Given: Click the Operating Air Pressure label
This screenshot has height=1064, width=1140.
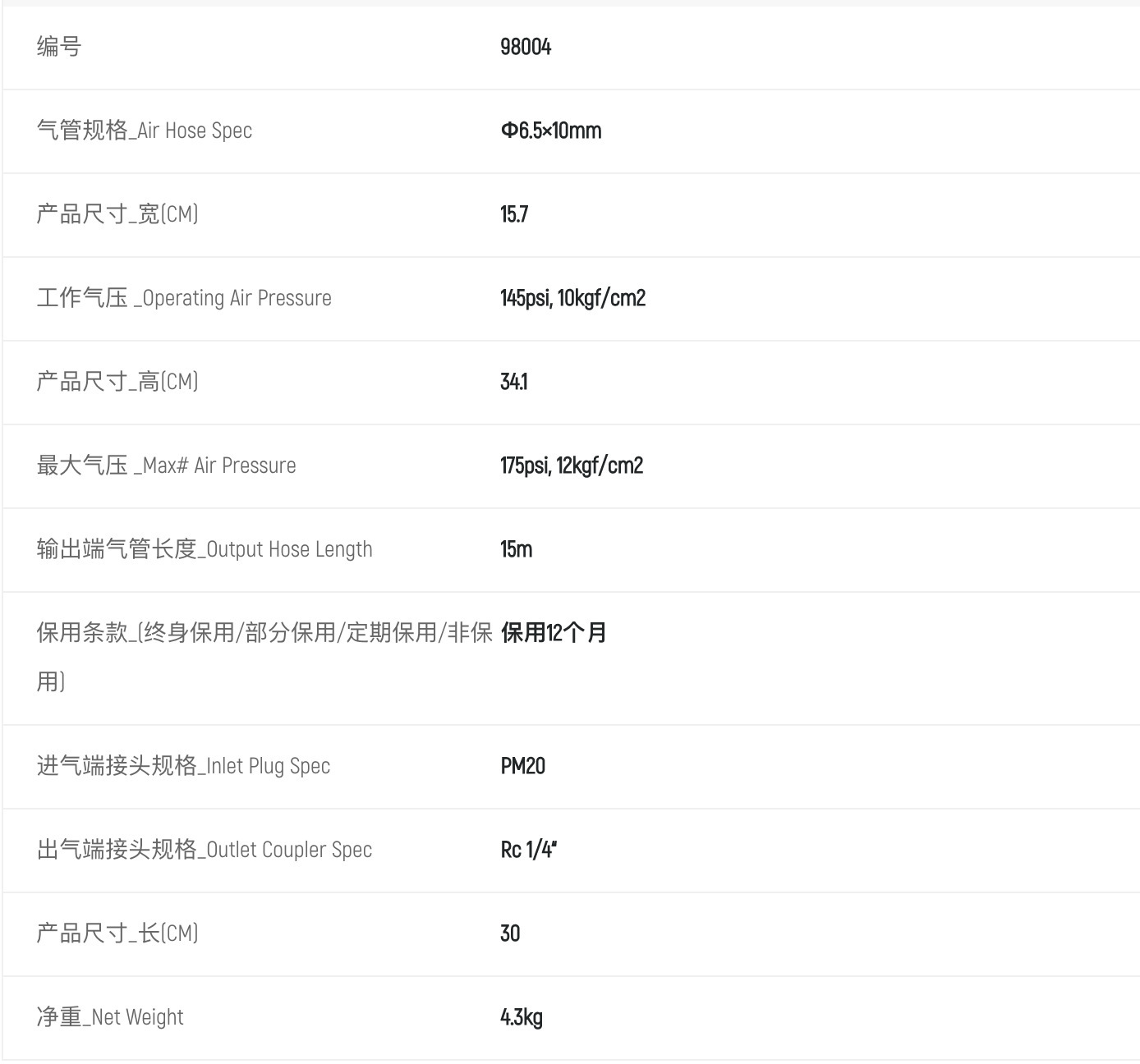Looking at the screenshot, I should (184, 298).
